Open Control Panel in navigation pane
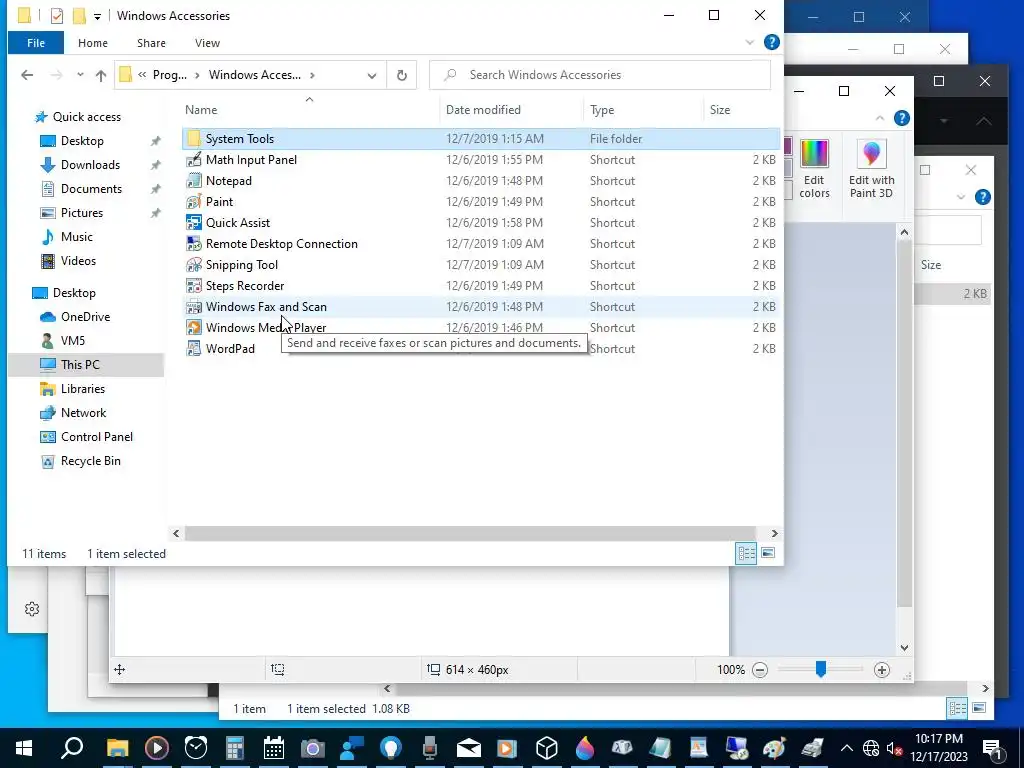This screenshot has height=768, width=1024. click(97, 437)
